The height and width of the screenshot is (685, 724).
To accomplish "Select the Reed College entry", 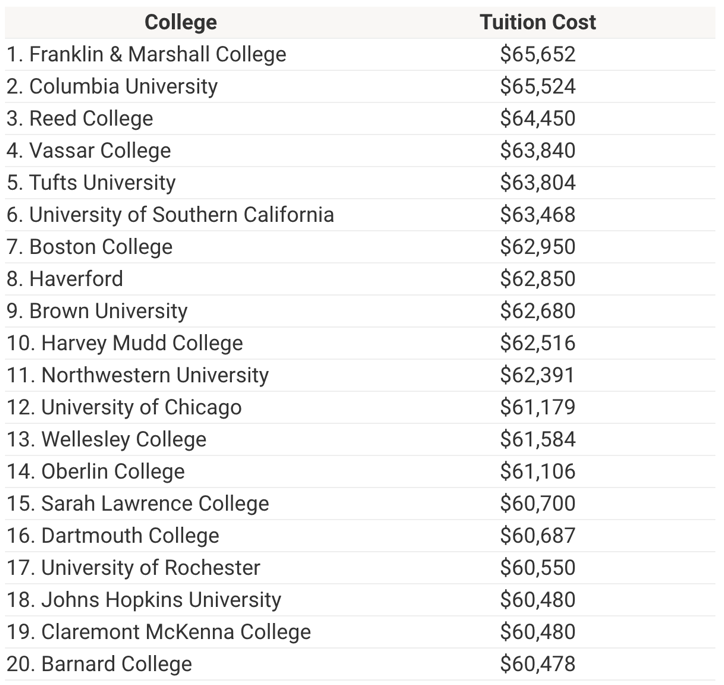I will pyautogui.click(x=79, y=118).
